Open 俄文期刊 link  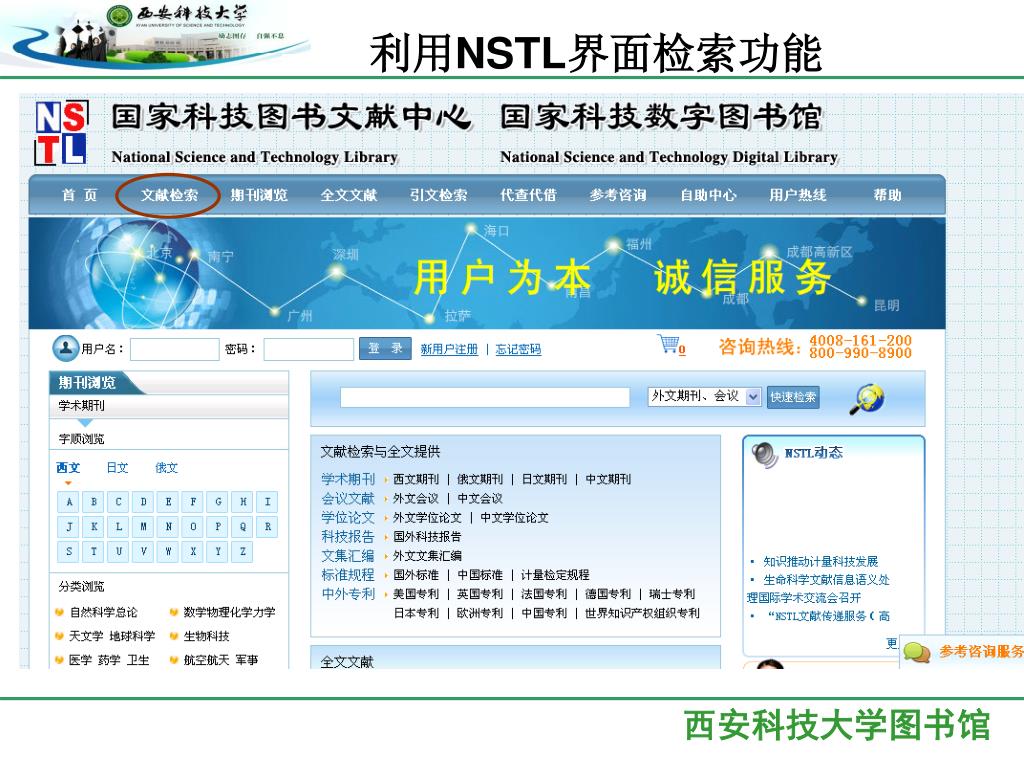(480, 479)
